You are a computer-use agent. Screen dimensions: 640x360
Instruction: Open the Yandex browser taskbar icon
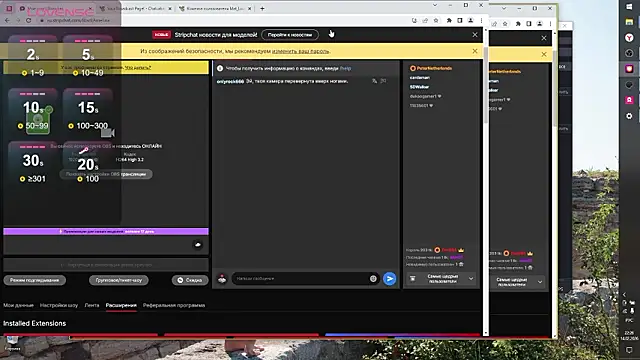pos(629,38)
